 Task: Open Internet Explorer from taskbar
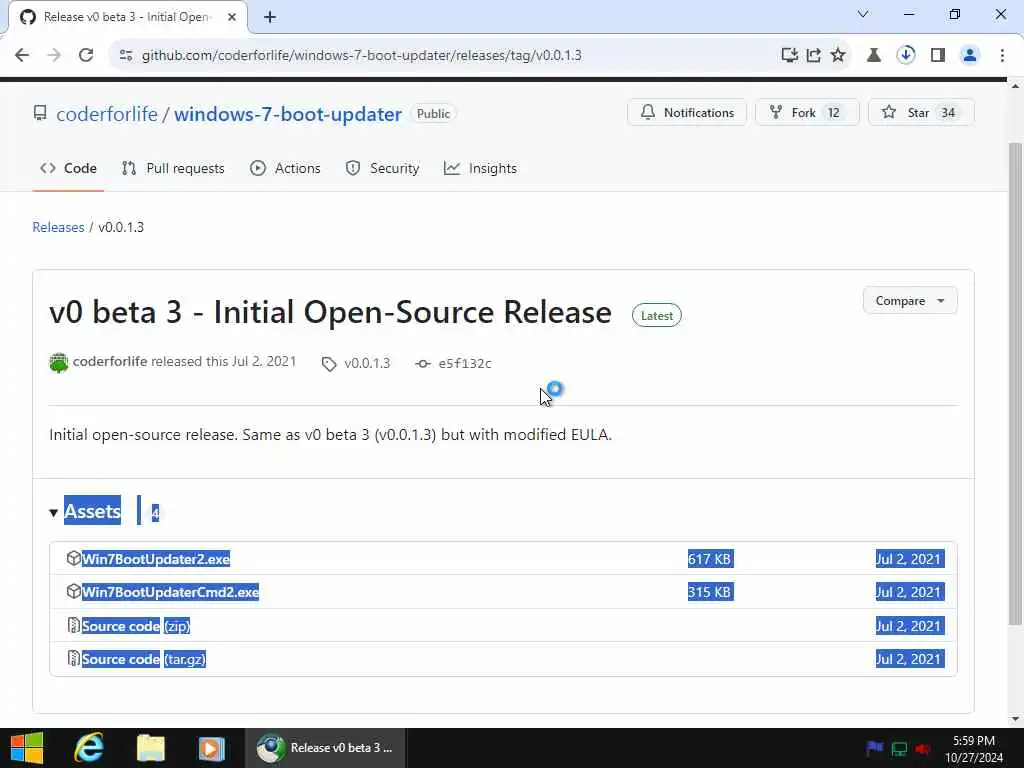click(89, 748)
